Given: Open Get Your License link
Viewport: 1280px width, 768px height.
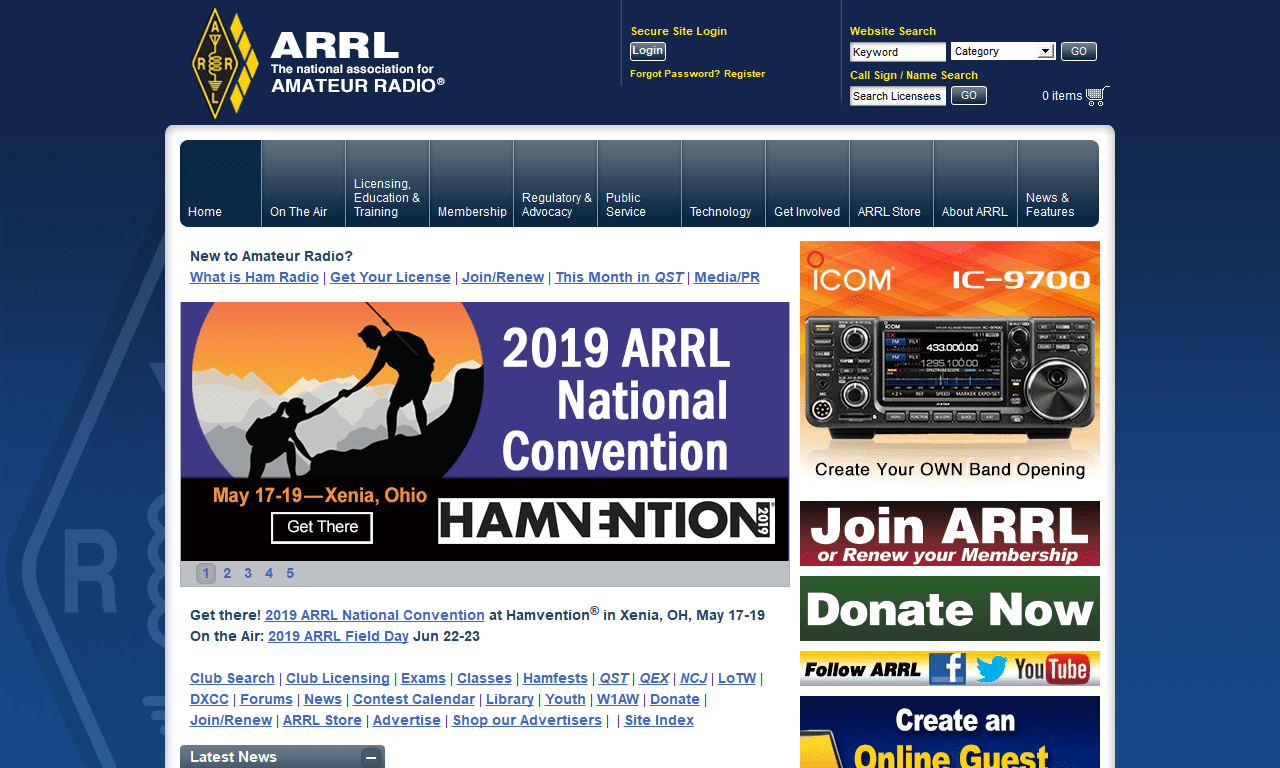Looking at the screenshot, I should (x=390, y=277).
